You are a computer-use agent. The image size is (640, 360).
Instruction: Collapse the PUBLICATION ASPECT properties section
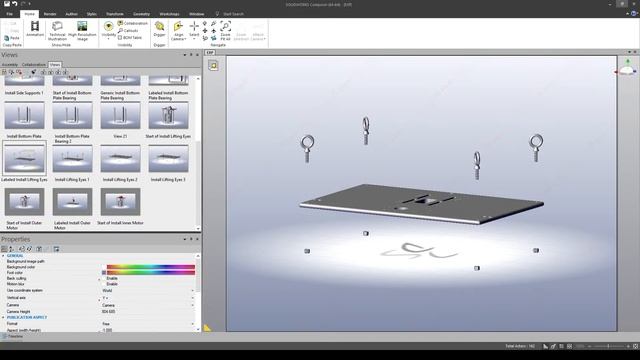coord(3,317)
